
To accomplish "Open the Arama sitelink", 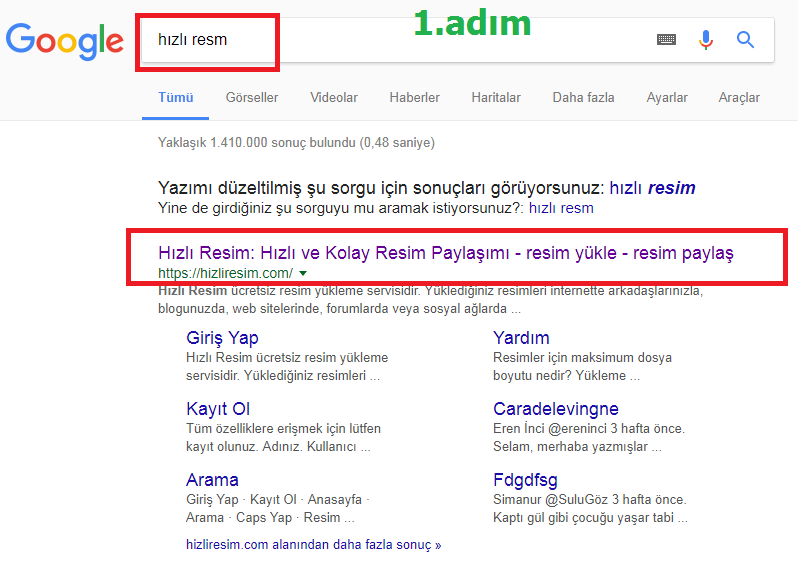I will click(x=212, y=480).
